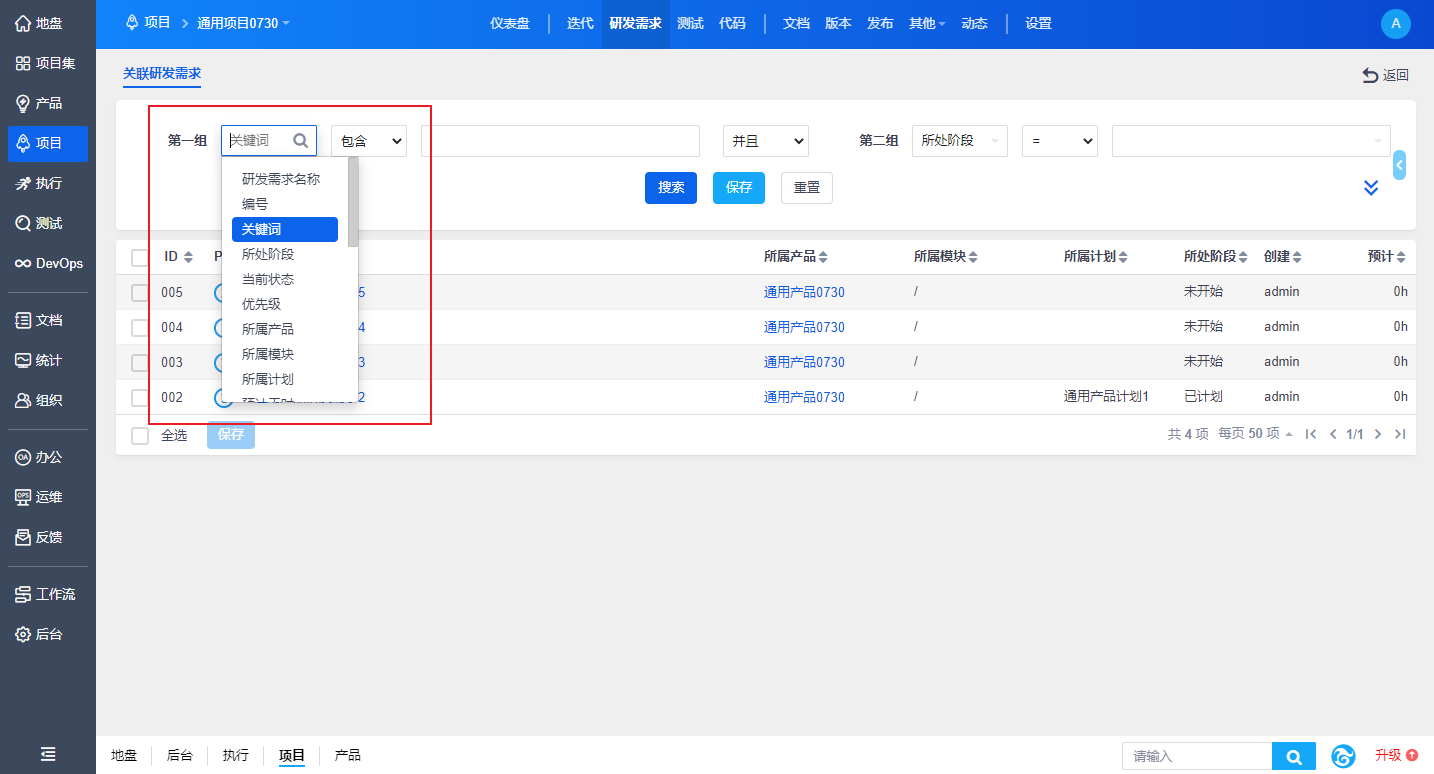
Task: Select 所处阶段 from the dropdown list
Action: 268,254
